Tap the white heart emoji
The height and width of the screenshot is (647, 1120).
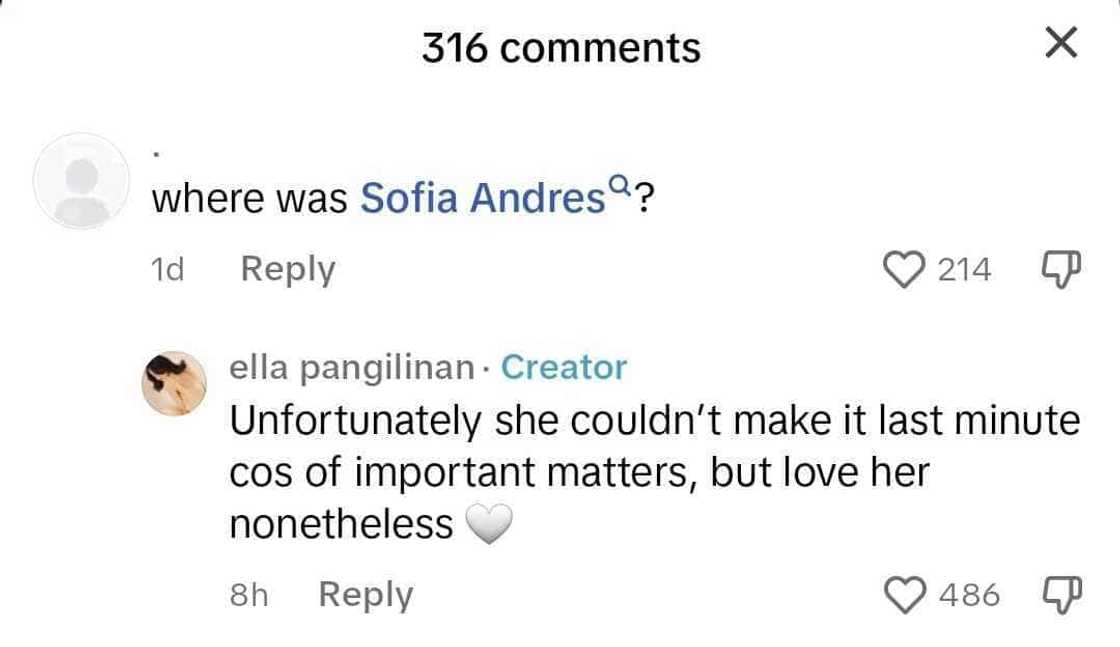click(490, 524)
